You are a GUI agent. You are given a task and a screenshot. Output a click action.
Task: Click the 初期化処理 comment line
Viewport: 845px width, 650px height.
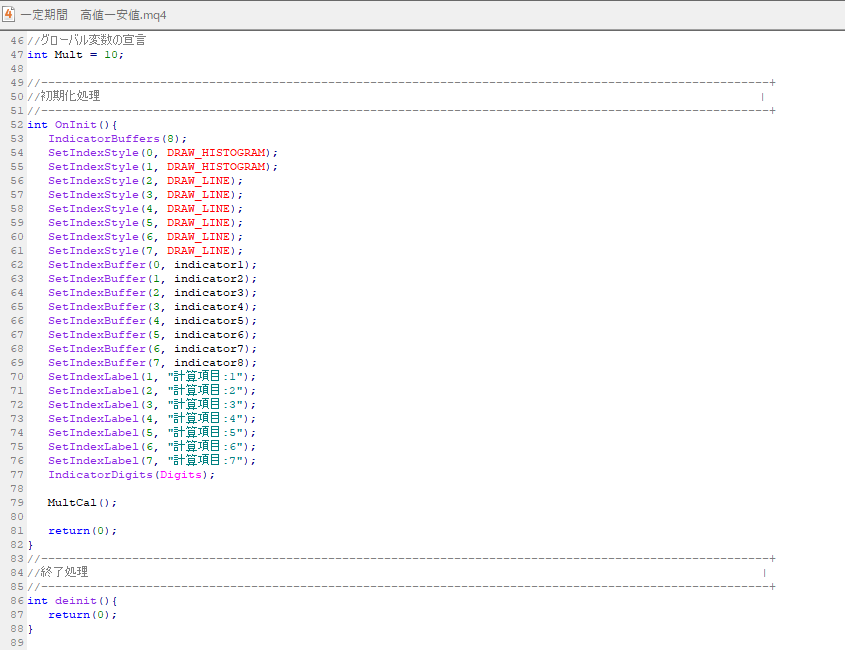[x=69, y=97]
